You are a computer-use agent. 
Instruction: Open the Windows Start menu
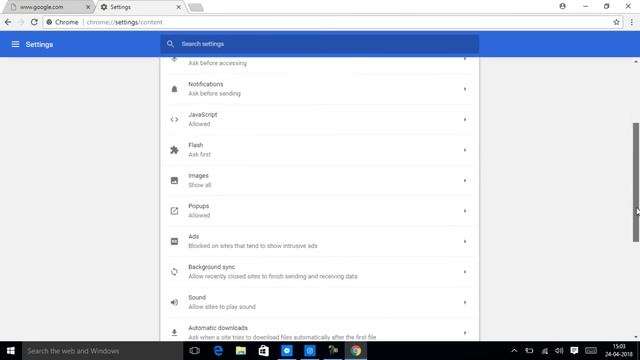pos(11,351)
